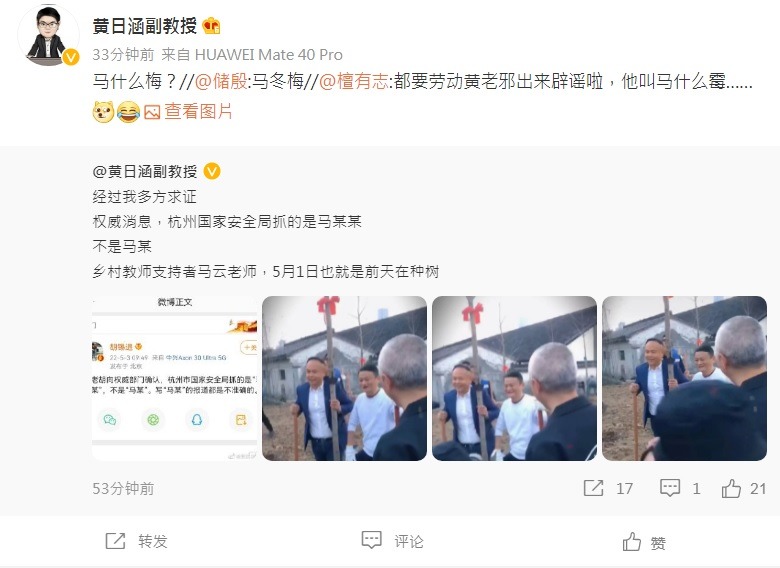Click the 53分钟前 original post timestamp

[123, 488]
